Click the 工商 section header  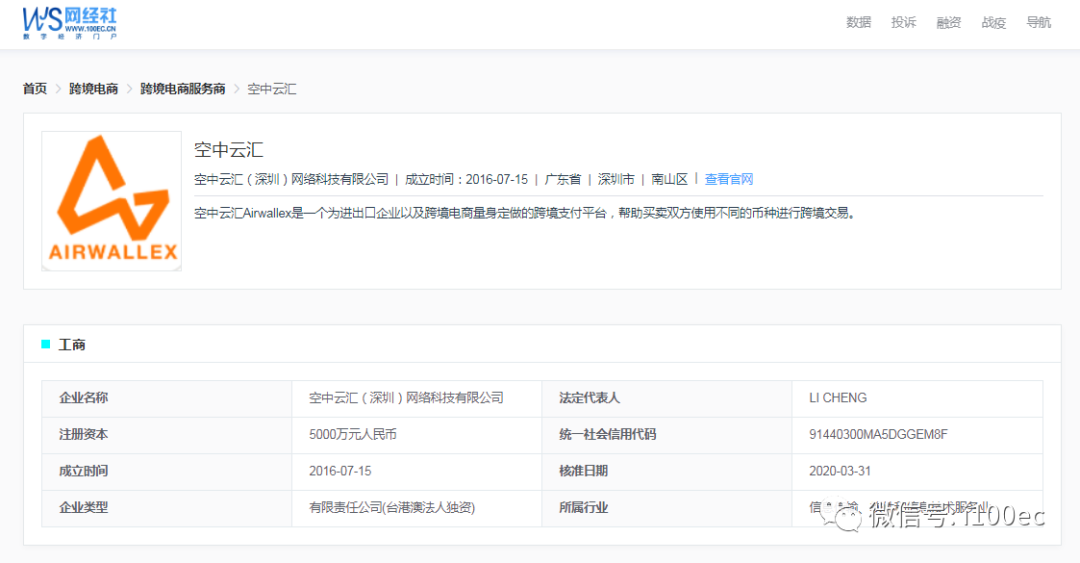[72, 344]
